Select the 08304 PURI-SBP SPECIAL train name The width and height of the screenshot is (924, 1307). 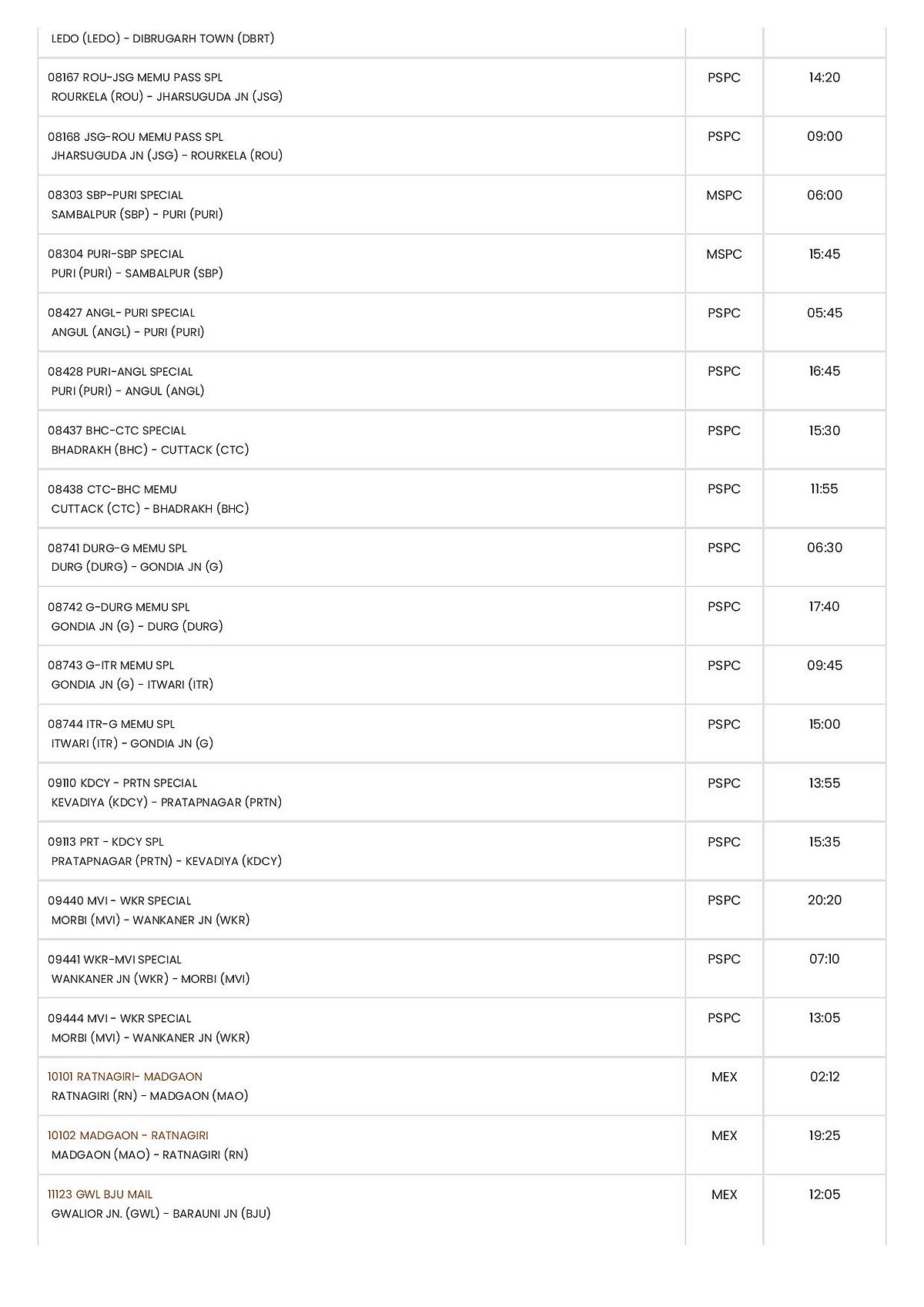coord(115,254)
